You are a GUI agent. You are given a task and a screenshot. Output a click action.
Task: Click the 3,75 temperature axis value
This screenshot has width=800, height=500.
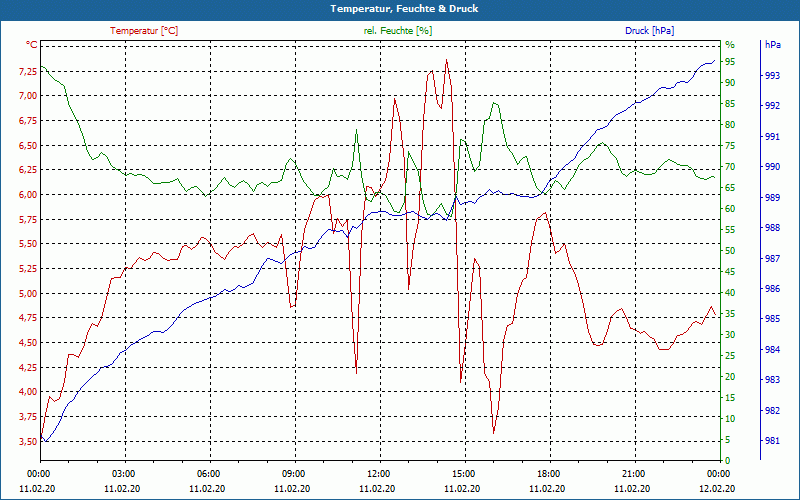[x=28, y=417]
